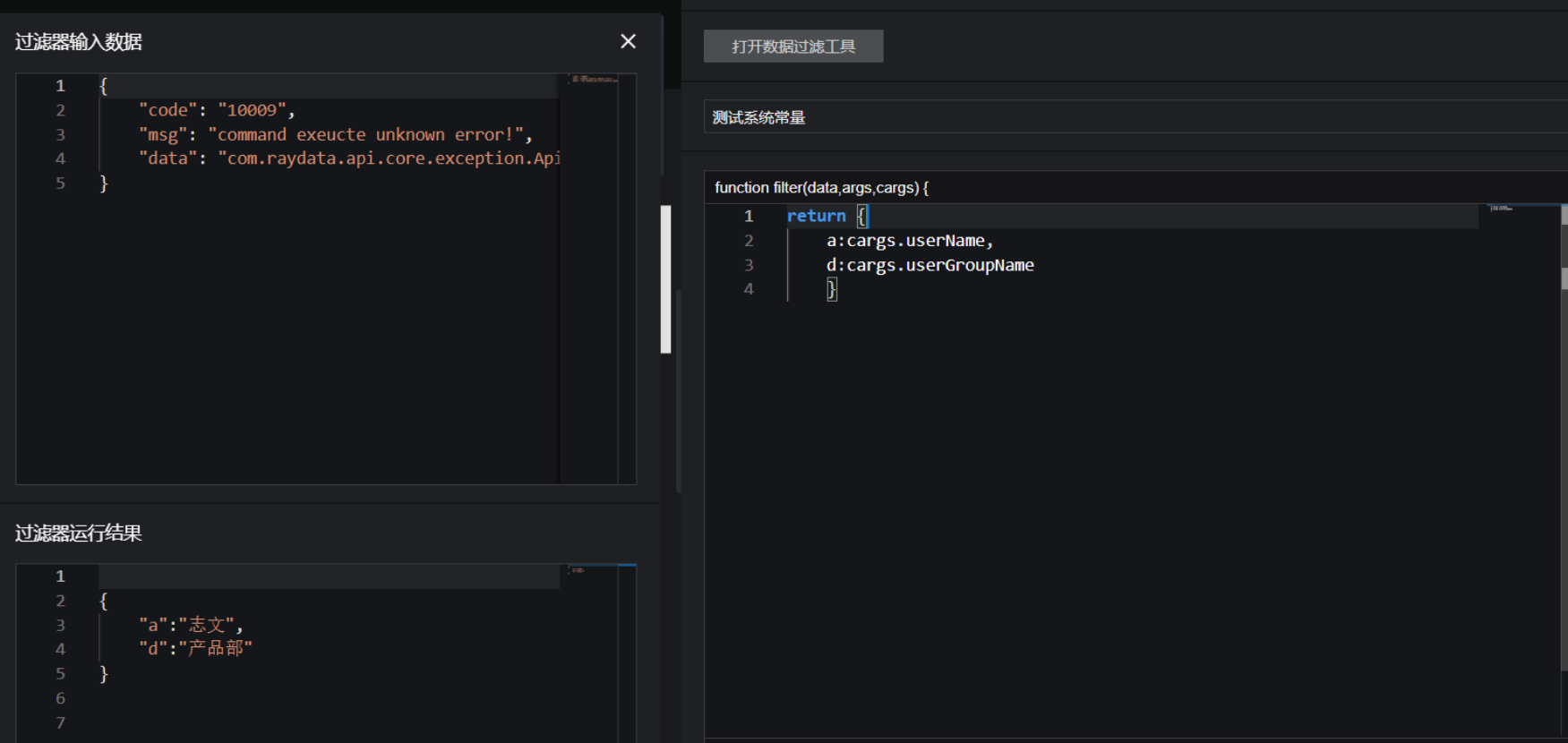Click the "data" exception line in input data
Viewport: 1568px width, 743px height.
click(x=349, y=158)
